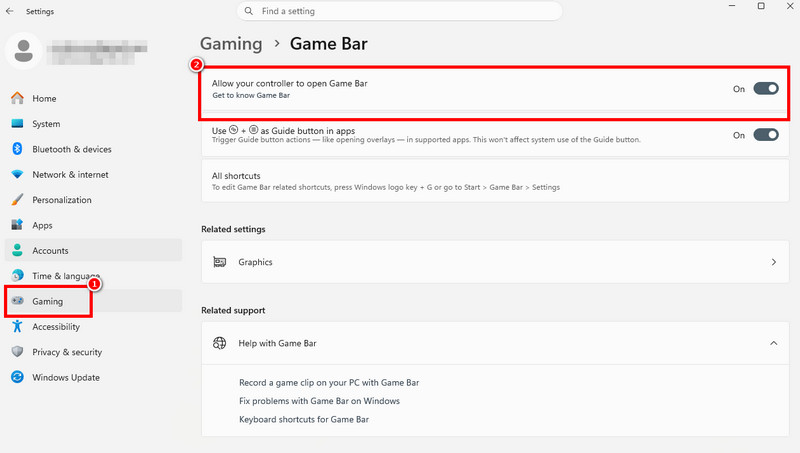Select Accounts in sidebar
The height and width of the screenshot is (453, 800).
(x=93, y=250)
